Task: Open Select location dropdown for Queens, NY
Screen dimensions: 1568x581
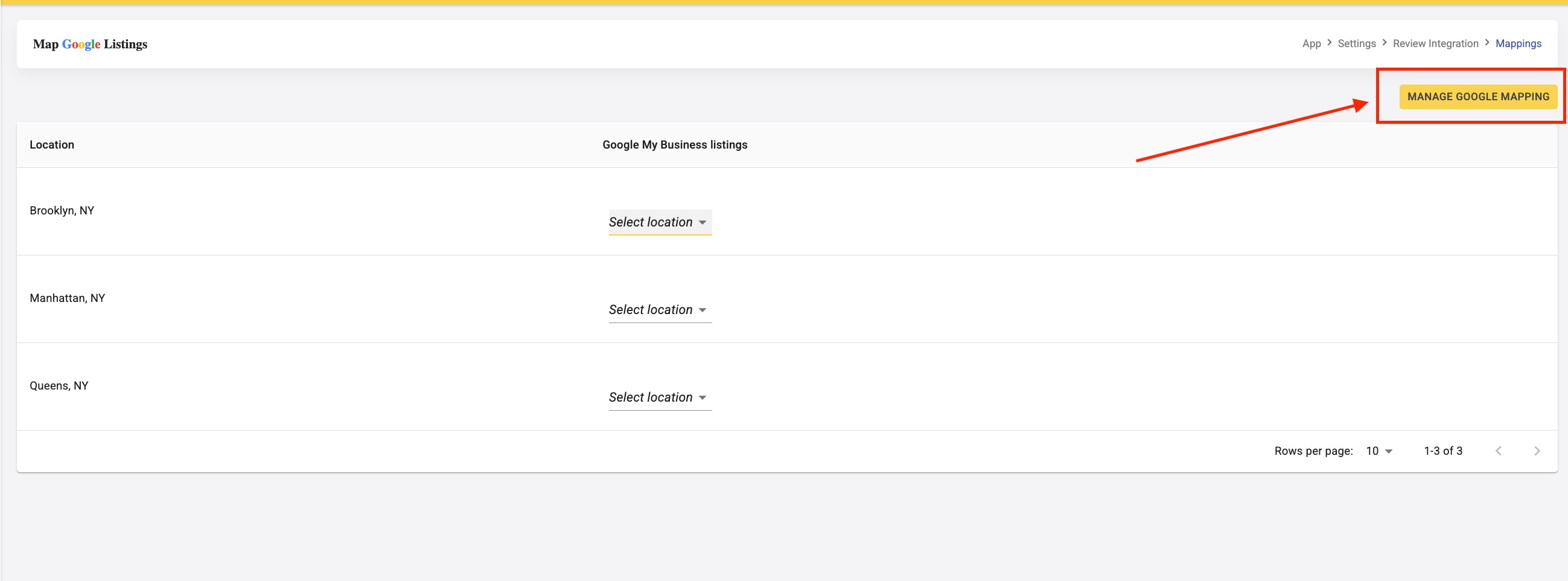Action: pyautogui.click(x=660, y=397)
